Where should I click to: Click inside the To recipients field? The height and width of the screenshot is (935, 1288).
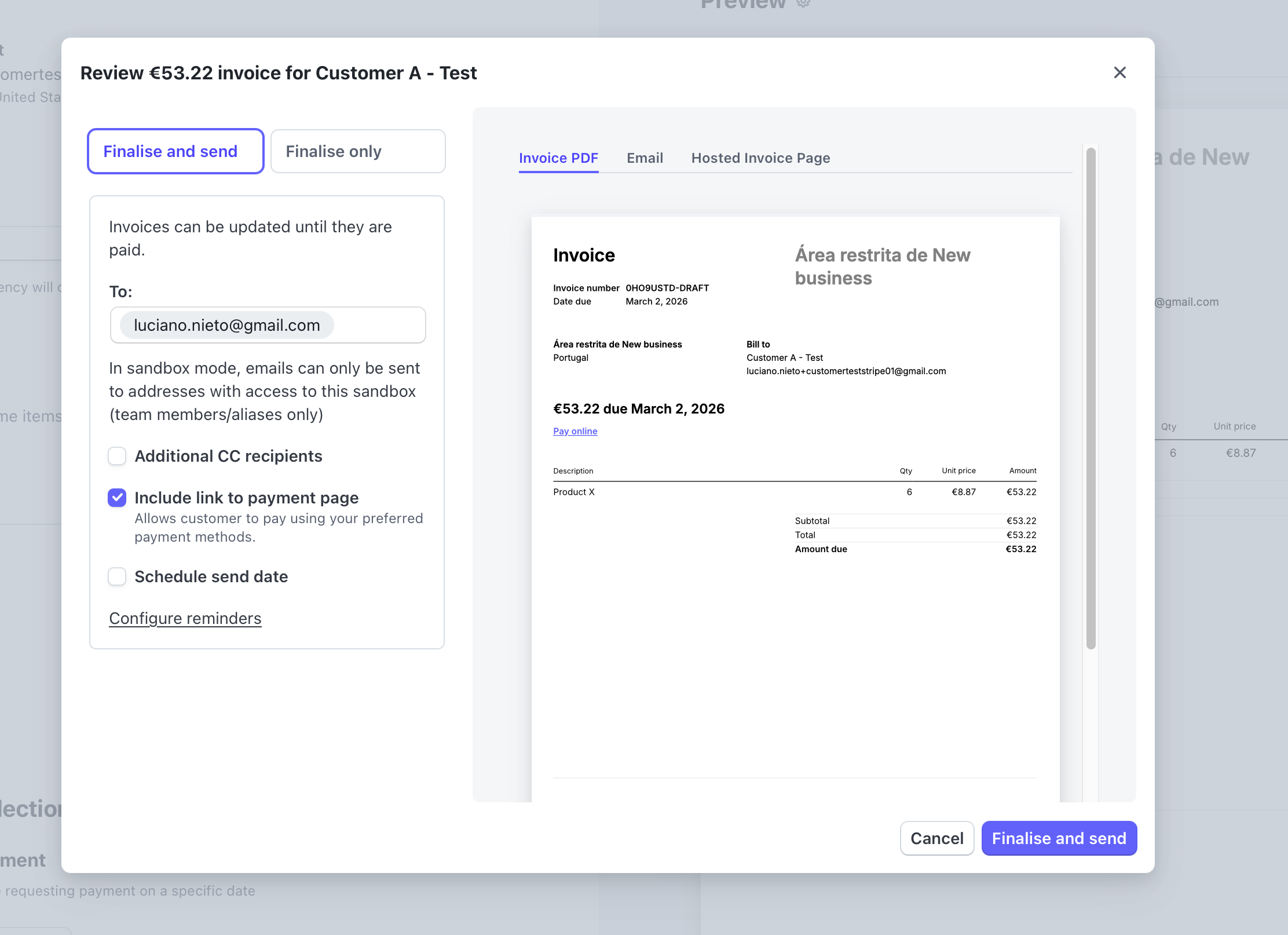tap(379, 325)
